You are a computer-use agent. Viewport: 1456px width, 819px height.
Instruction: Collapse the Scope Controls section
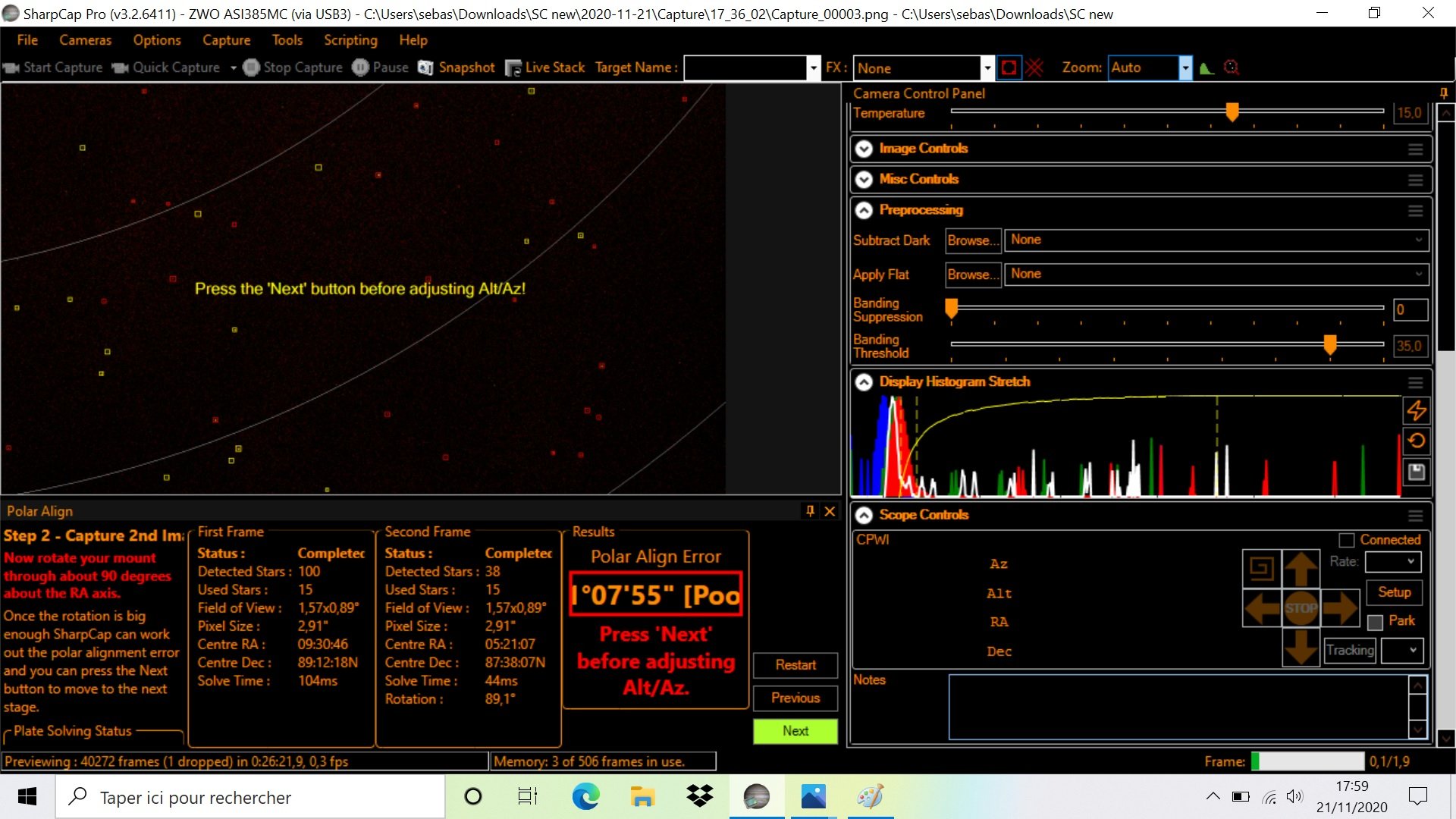point(864,515)
